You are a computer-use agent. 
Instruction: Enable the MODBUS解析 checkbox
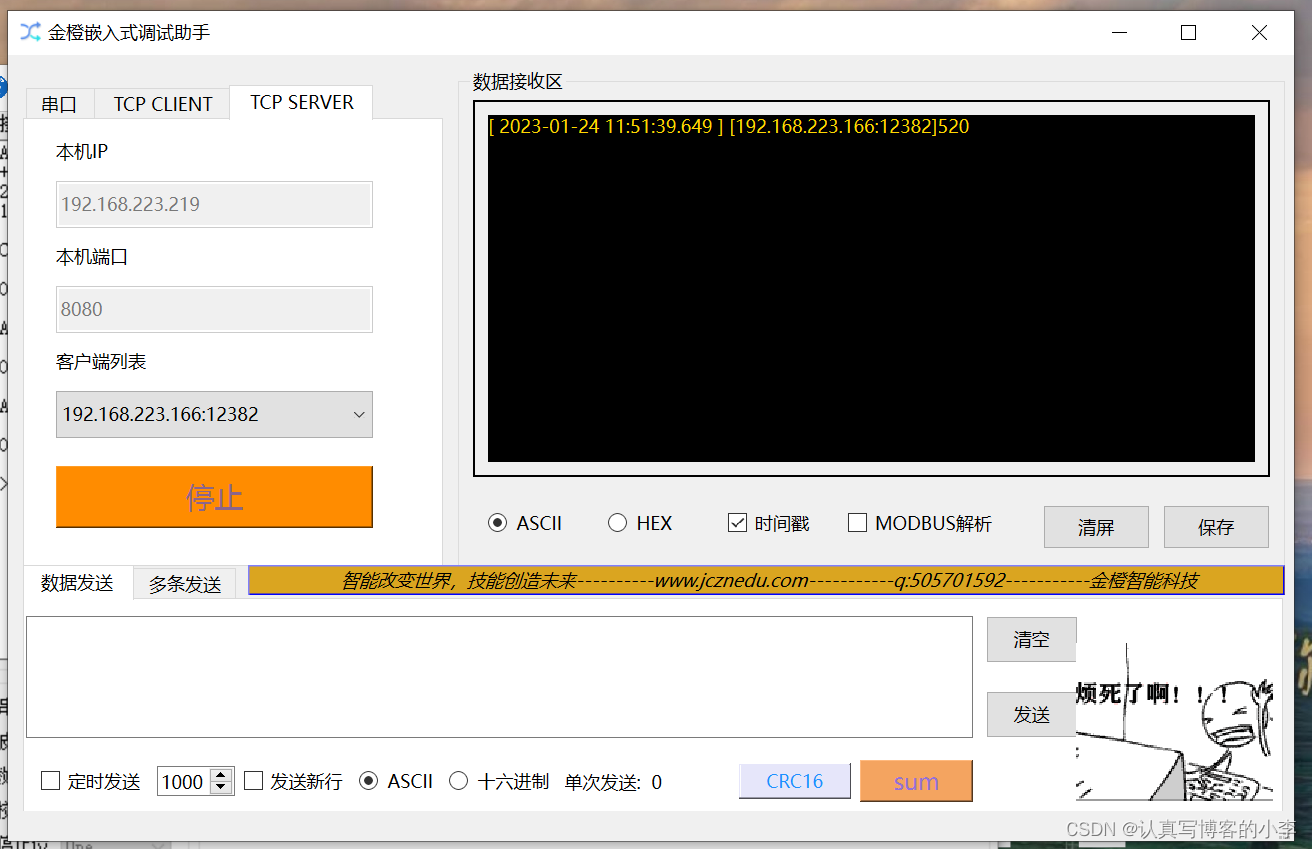(920, 523)
